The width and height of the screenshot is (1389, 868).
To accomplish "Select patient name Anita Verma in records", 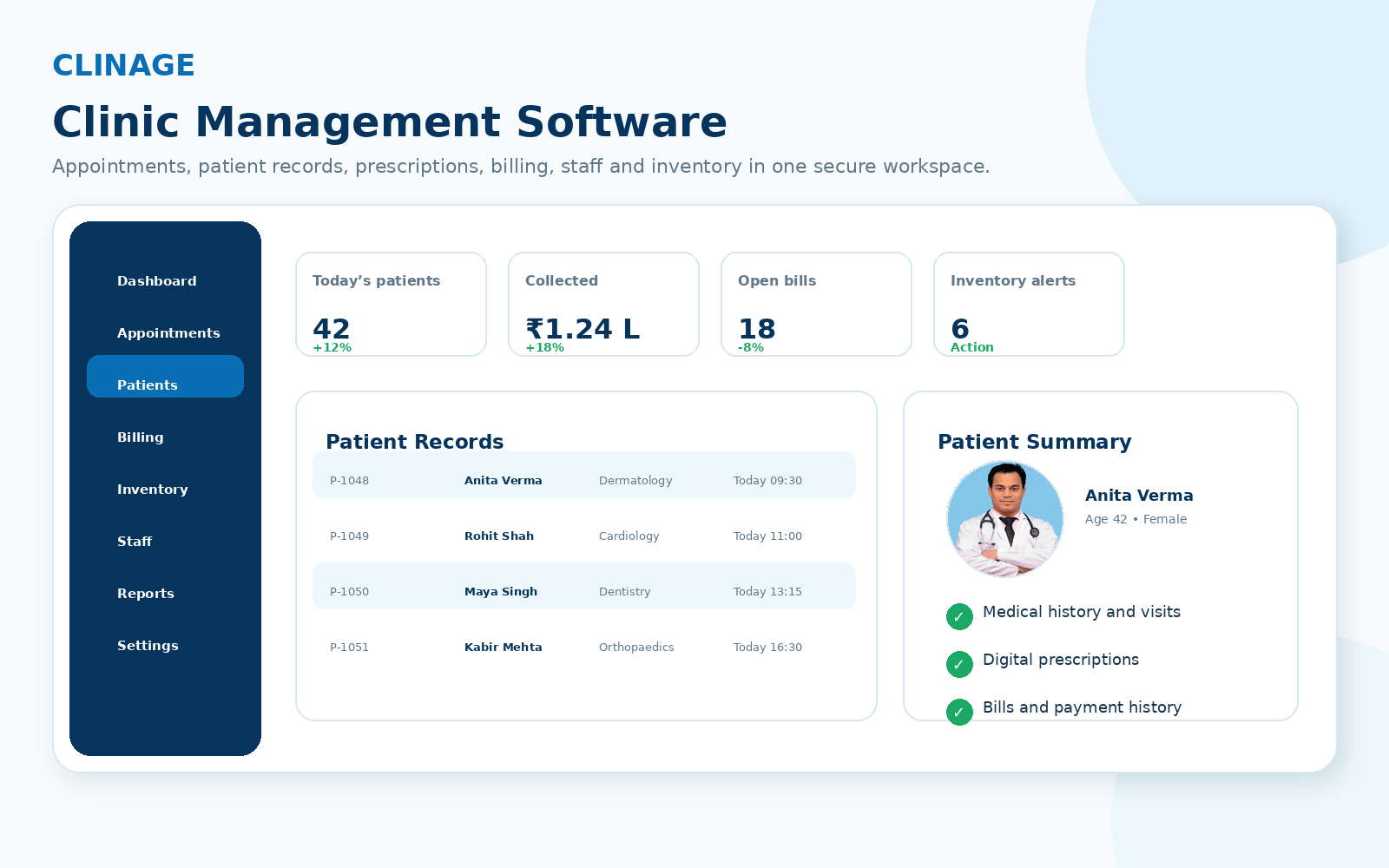I will (x=503, y=481).
